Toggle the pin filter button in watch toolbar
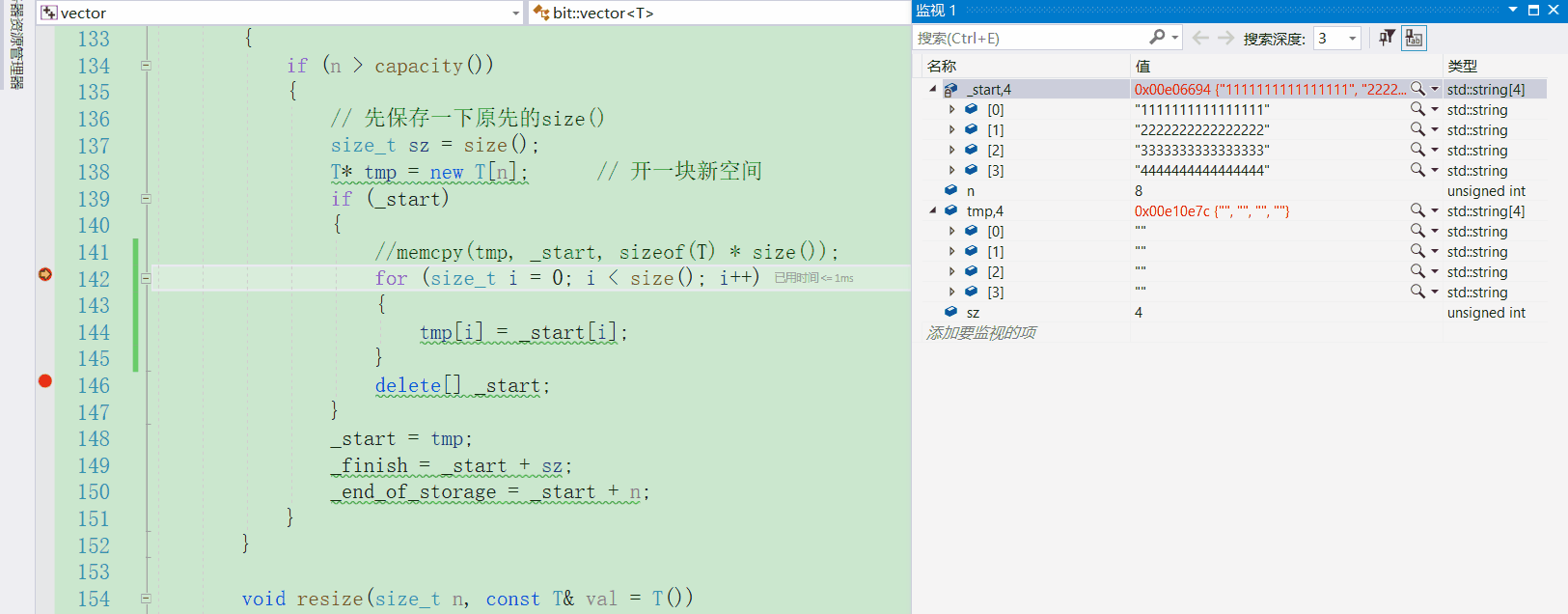This screenshot has height=614, width=1568. pos(1387,38)
